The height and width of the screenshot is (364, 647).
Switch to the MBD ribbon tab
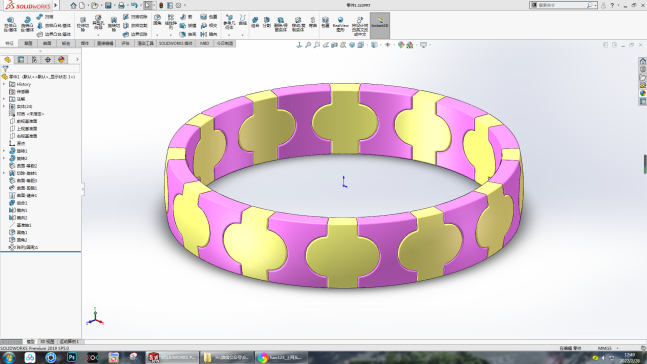coord(204,43)
